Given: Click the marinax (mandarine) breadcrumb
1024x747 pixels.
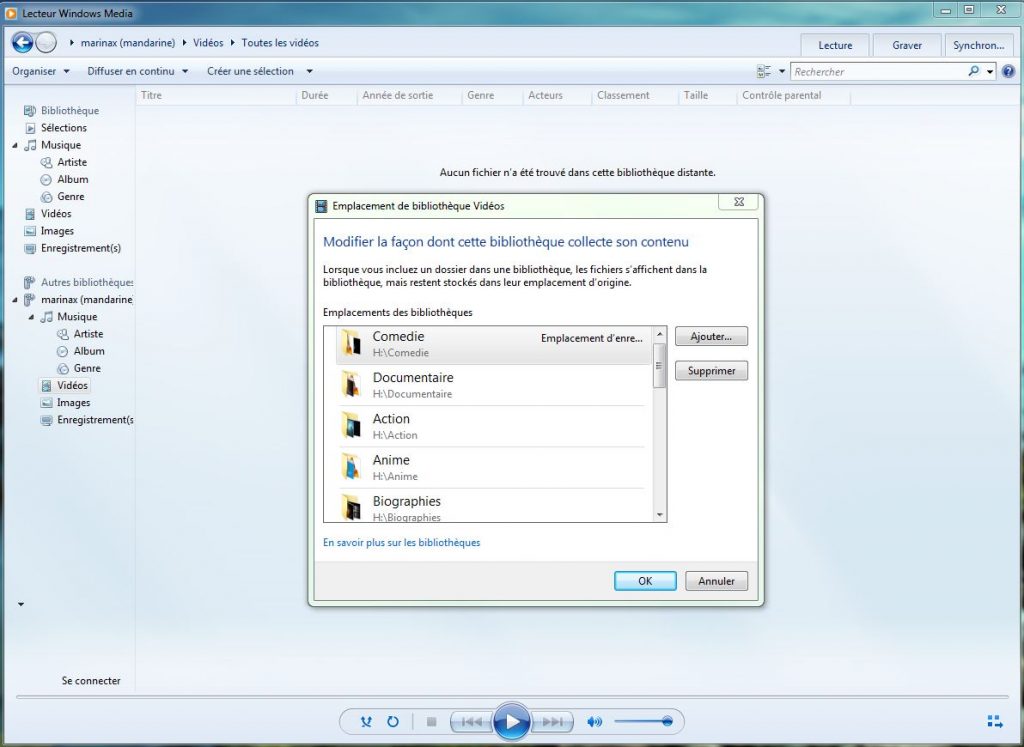Looking at the screenshot, I should [128, 43].
